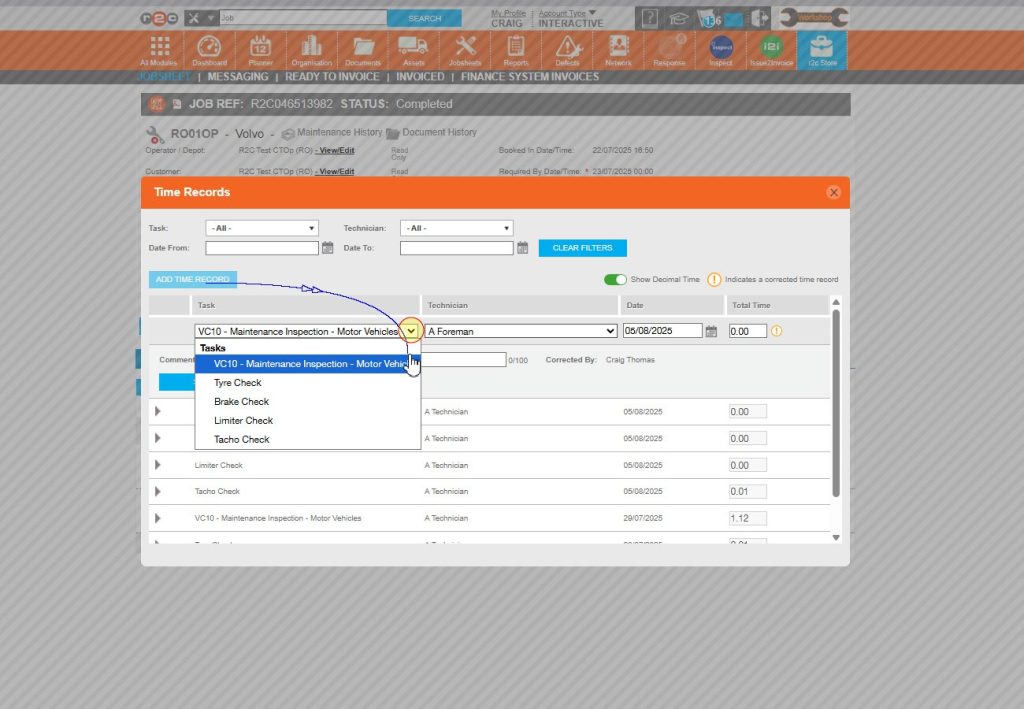Switch to Finance System Invoices tab
The height and width of the screenshot is (709, 1024).
point(530,77)
